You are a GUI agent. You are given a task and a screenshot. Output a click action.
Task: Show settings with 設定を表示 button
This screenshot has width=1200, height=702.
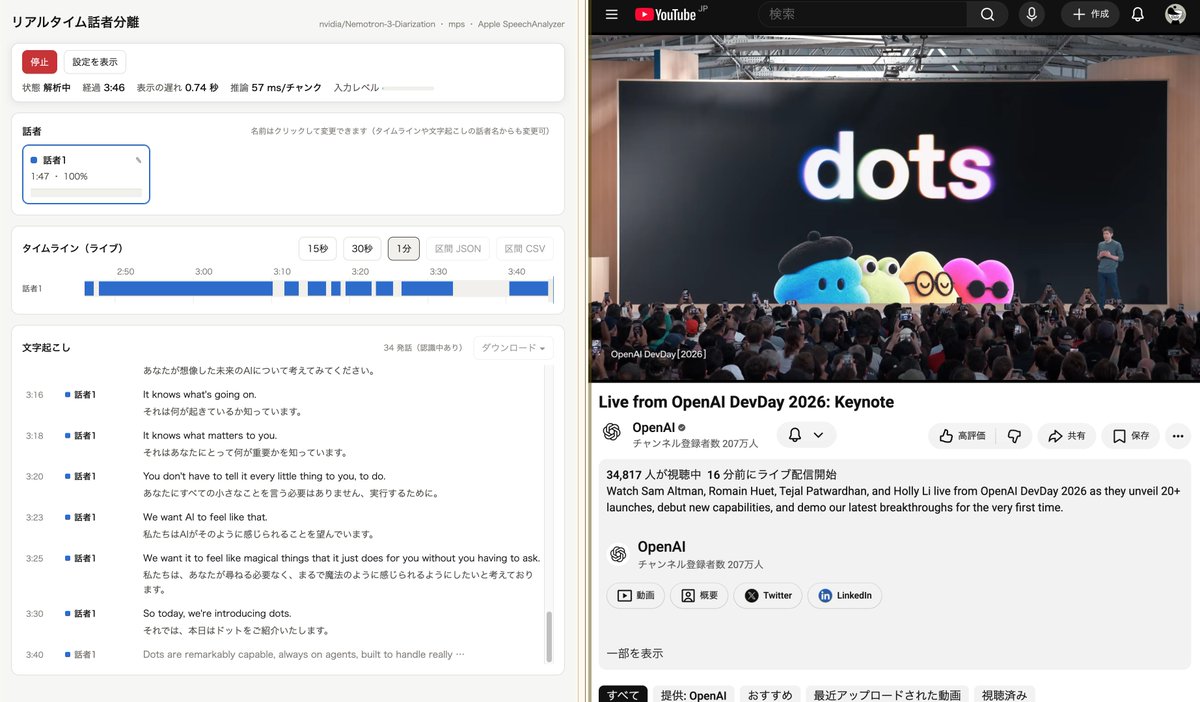click(x=95, y=62)
